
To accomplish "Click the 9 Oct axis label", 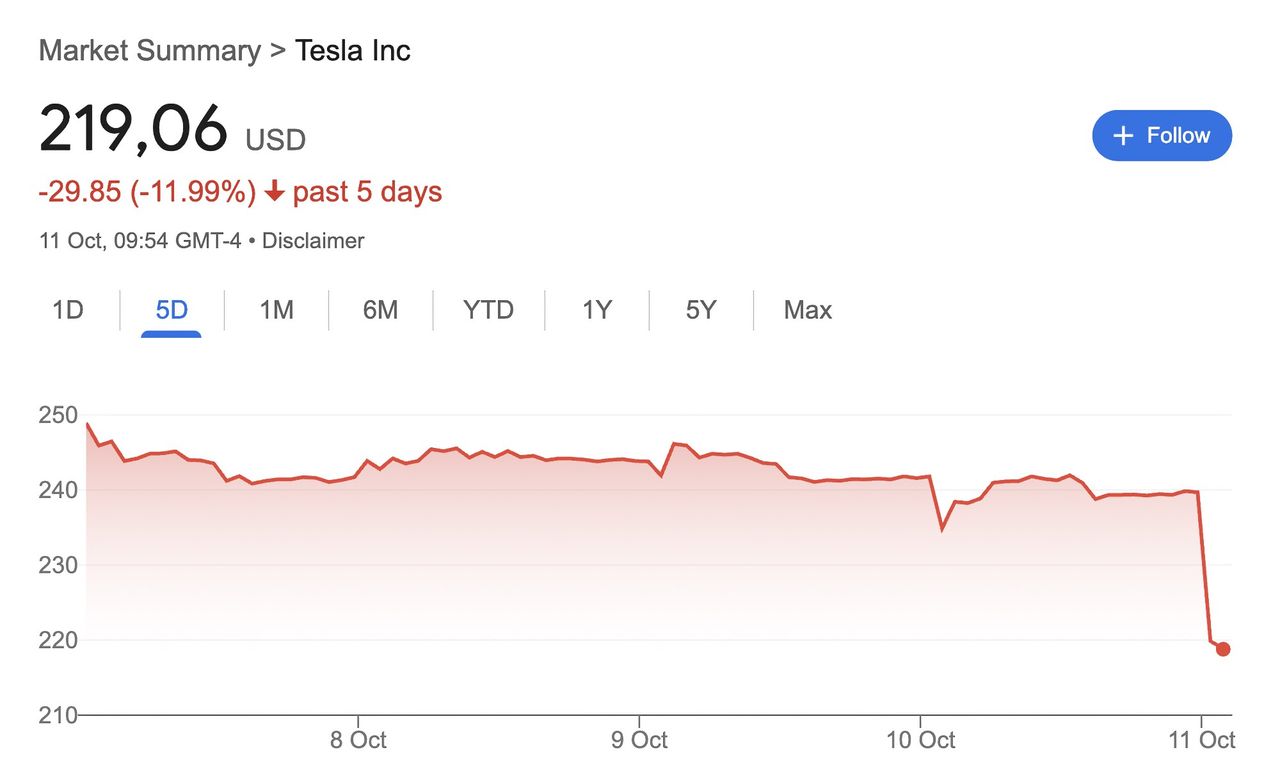I will tap(638, 741).
